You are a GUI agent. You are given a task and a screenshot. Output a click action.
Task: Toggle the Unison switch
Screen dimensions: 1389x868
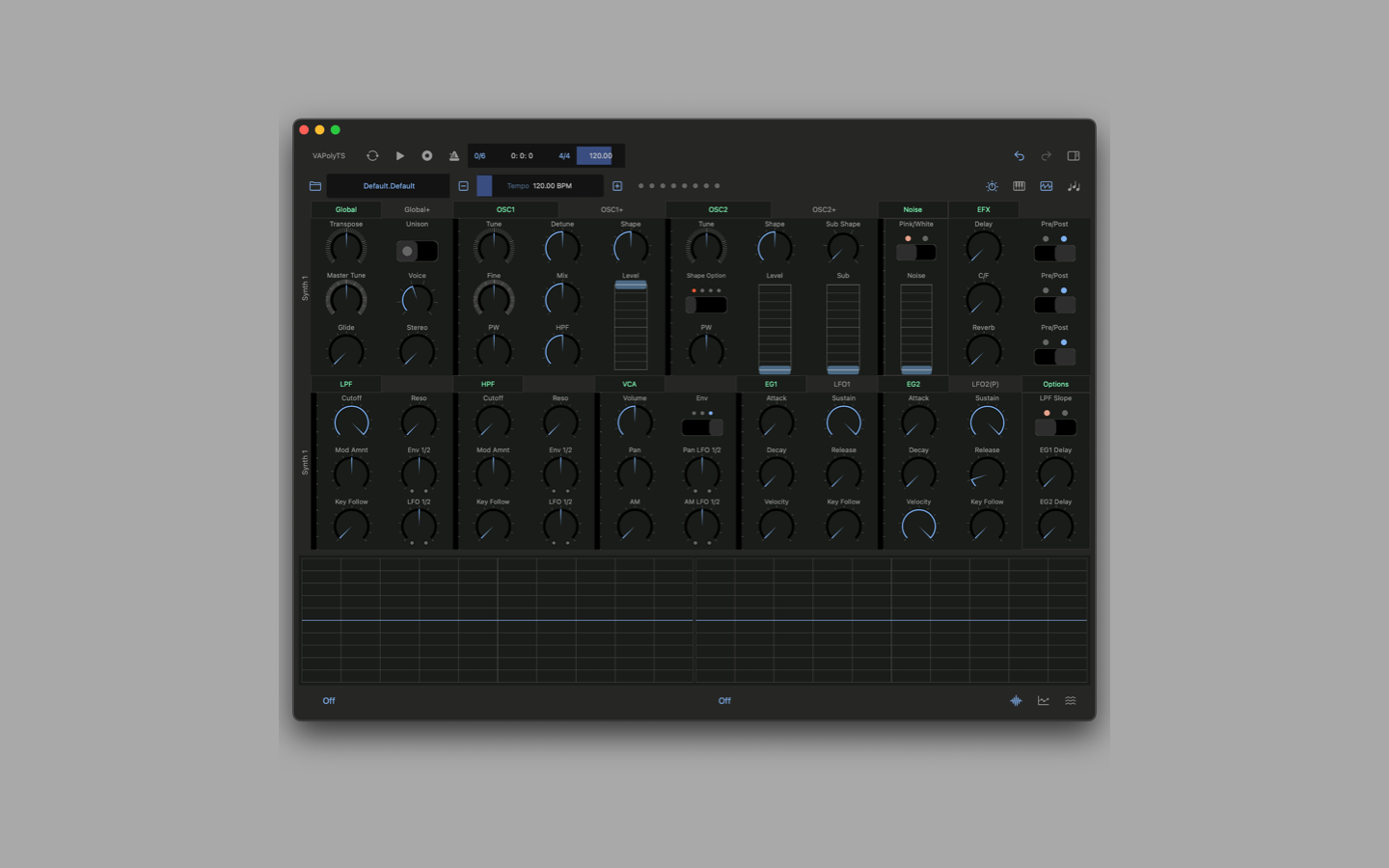[417, 251]
